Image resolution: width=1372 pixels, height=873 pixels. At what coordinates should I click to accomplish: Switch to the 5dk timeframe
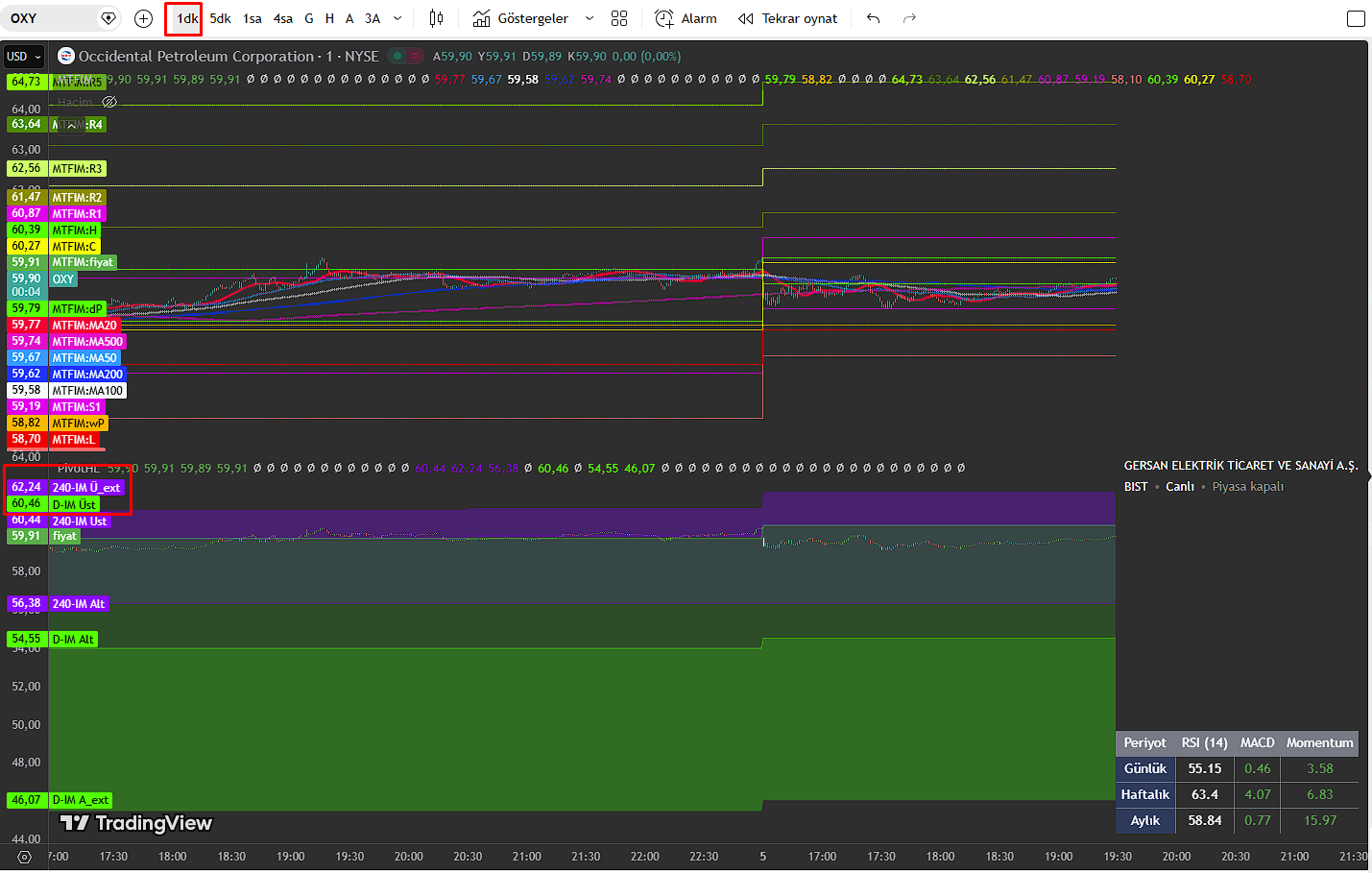221,18
